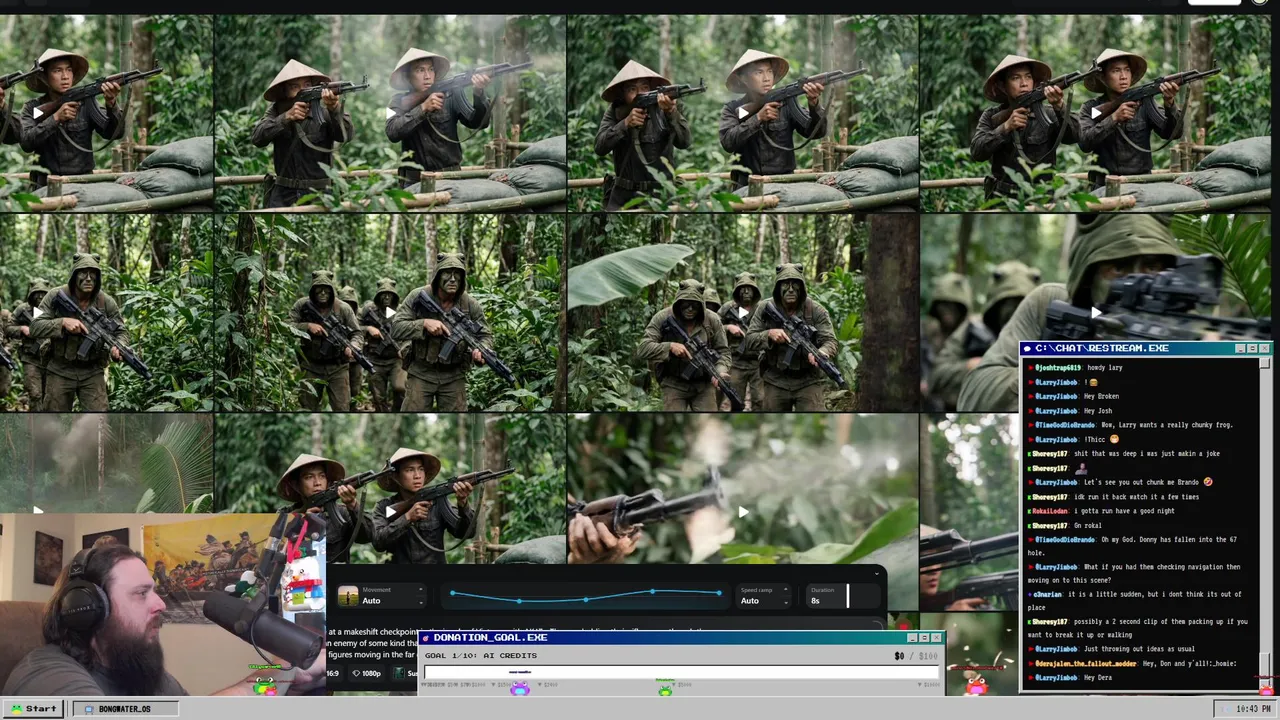Click the 1080p resolution button

click(366, 673)
